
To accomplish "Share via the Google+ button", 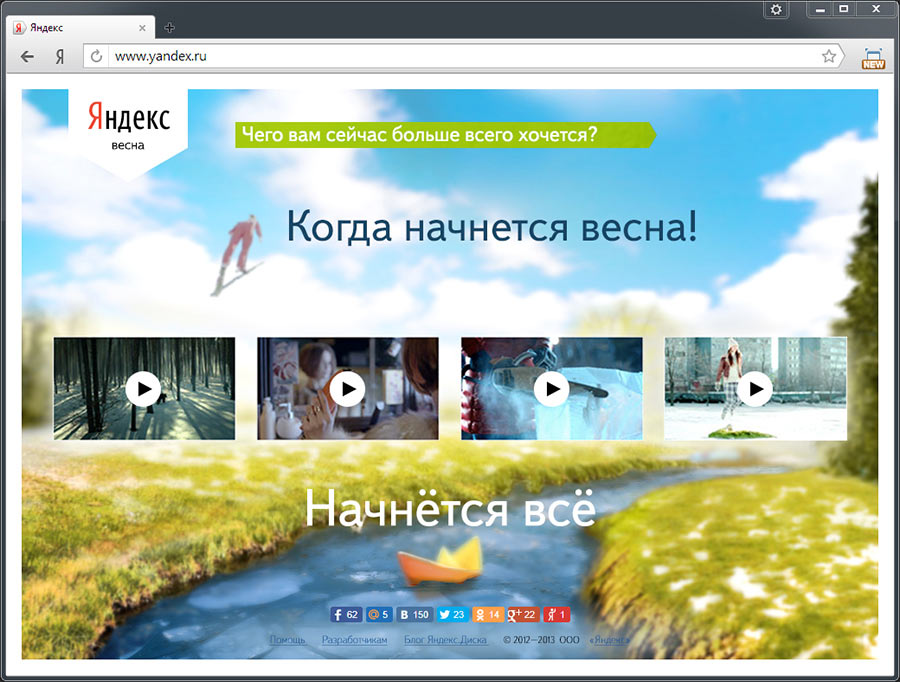I will coord(523,614).
